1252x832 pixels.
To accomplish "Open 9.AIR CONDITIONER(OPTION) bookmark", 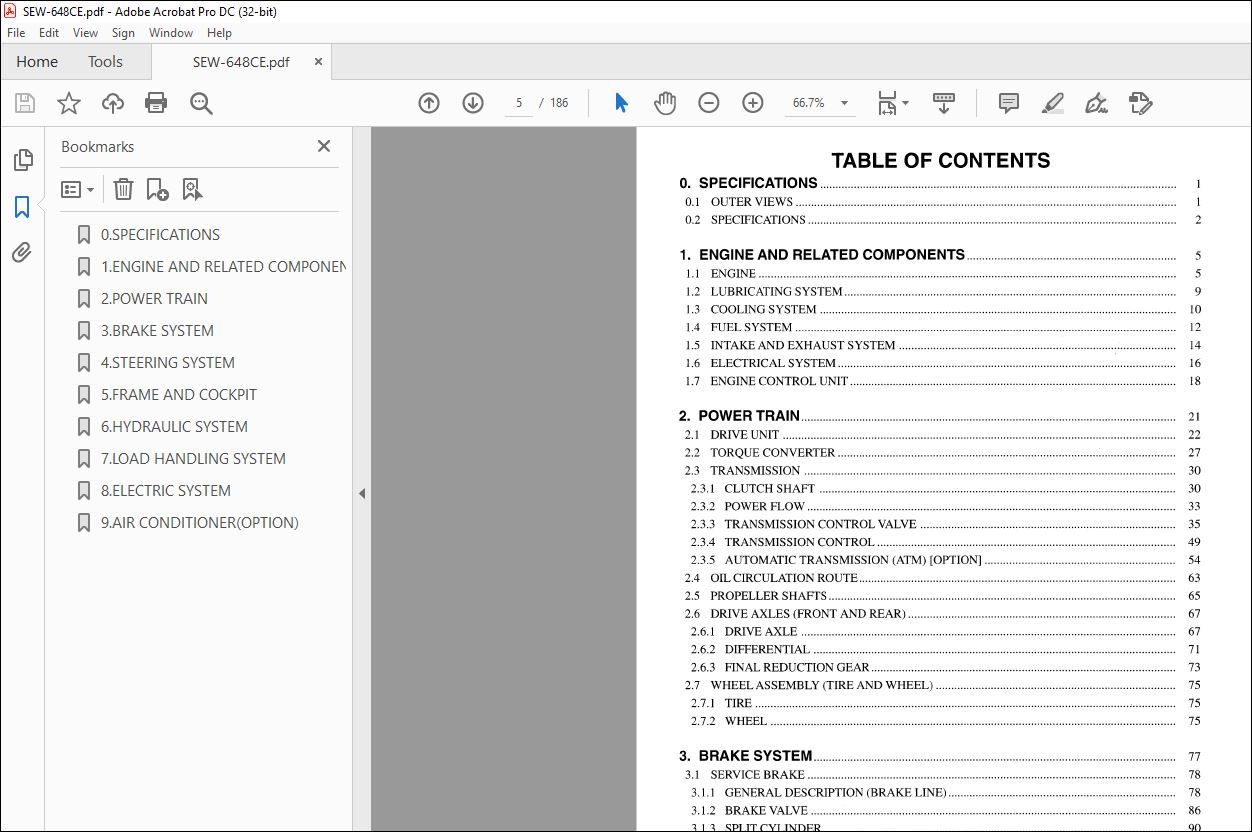I will click(x=199, y=523).
